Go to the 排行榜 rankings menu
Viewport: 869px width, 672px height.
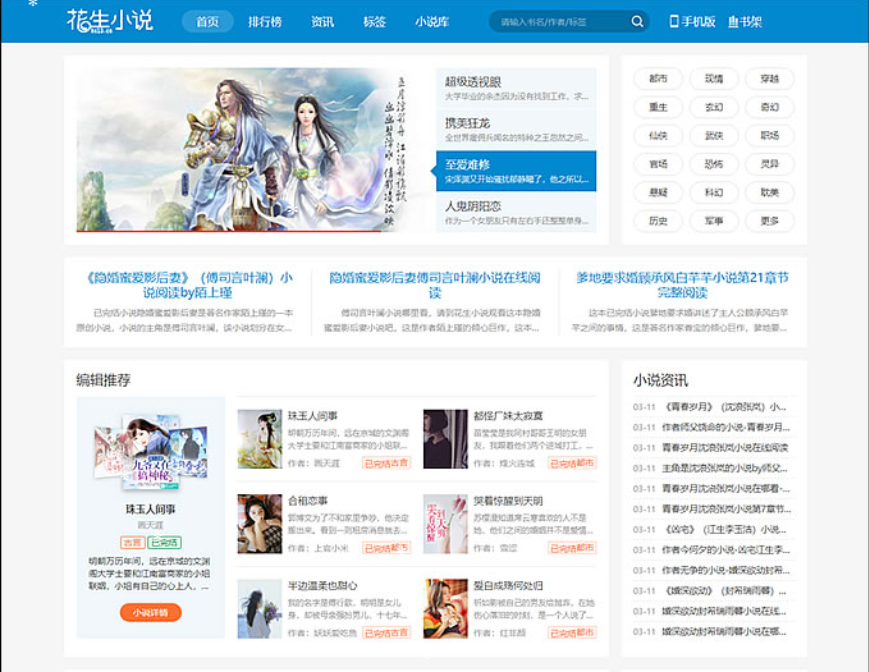(x=264, y=22)
